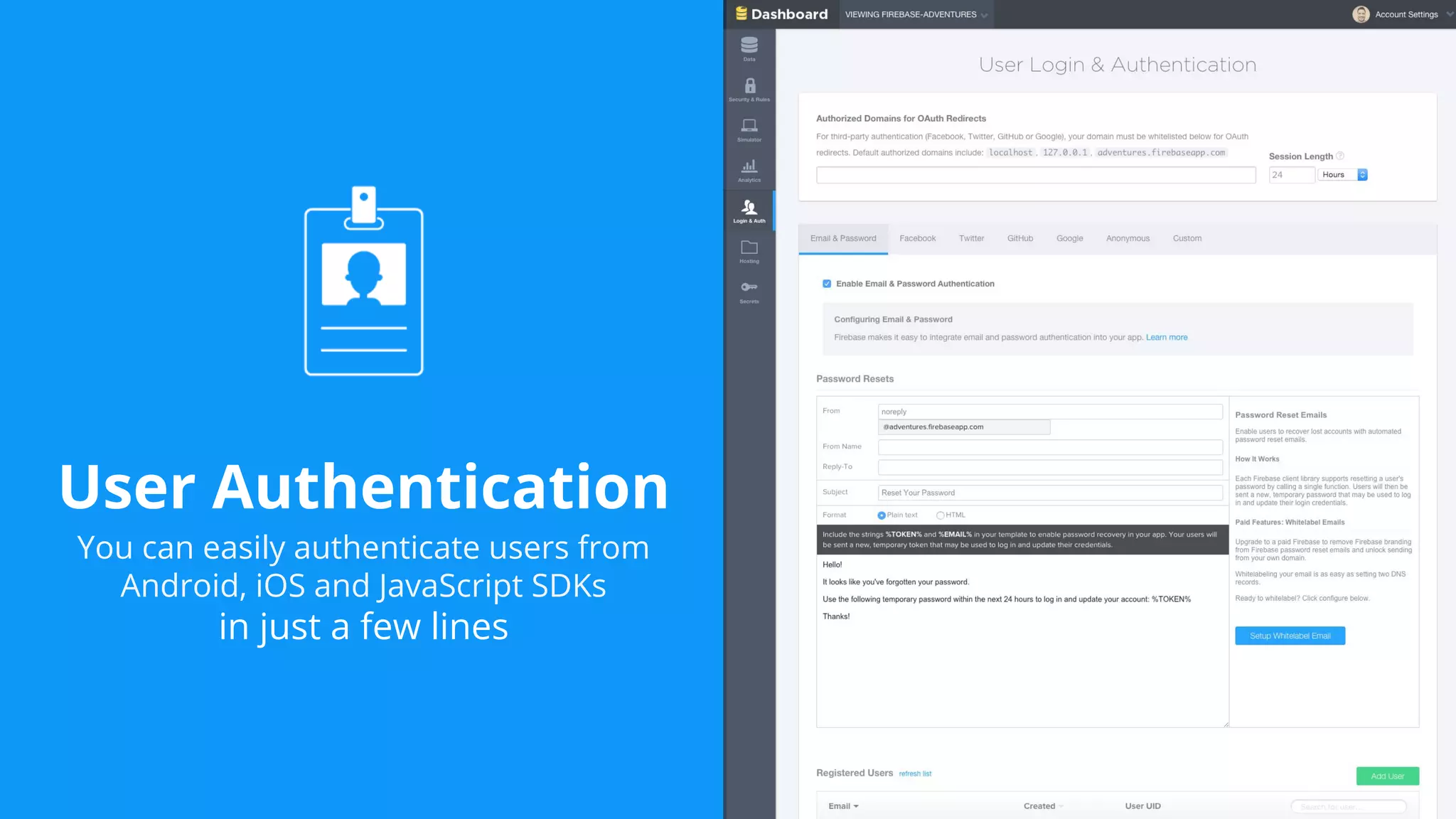
Task: Expand the Viewing Firebase-Adventures project dropdown
Action: coord(916,14)
